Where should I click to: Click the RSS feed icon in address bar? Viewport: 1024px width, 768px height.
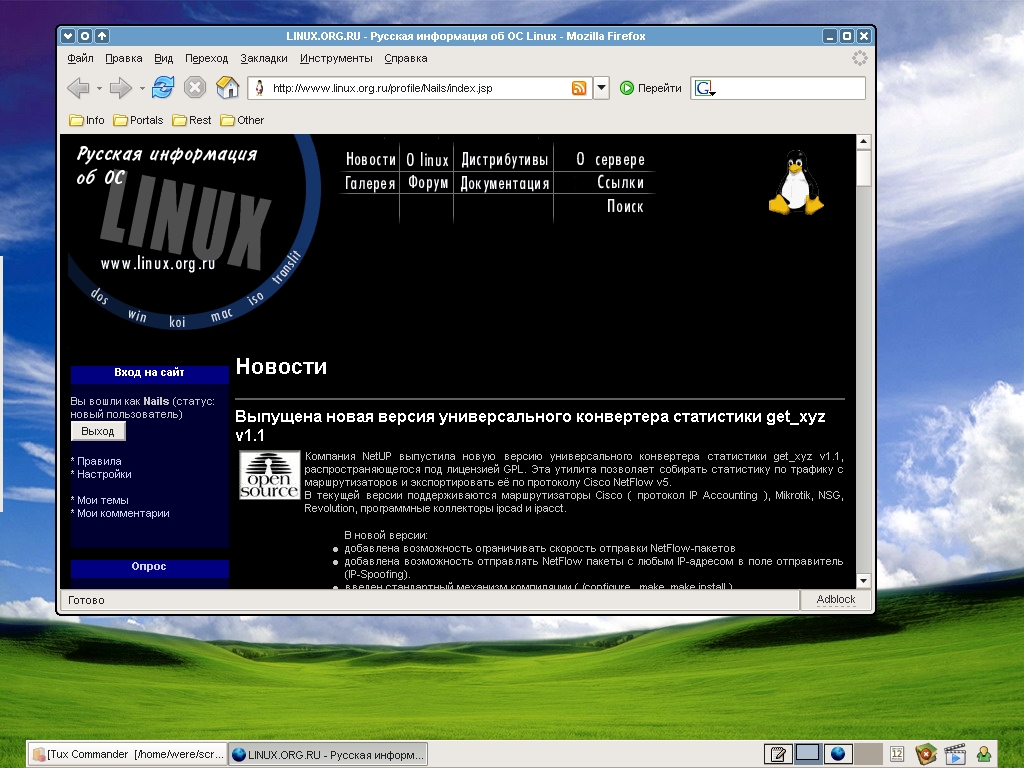click(x=579, y=88)
